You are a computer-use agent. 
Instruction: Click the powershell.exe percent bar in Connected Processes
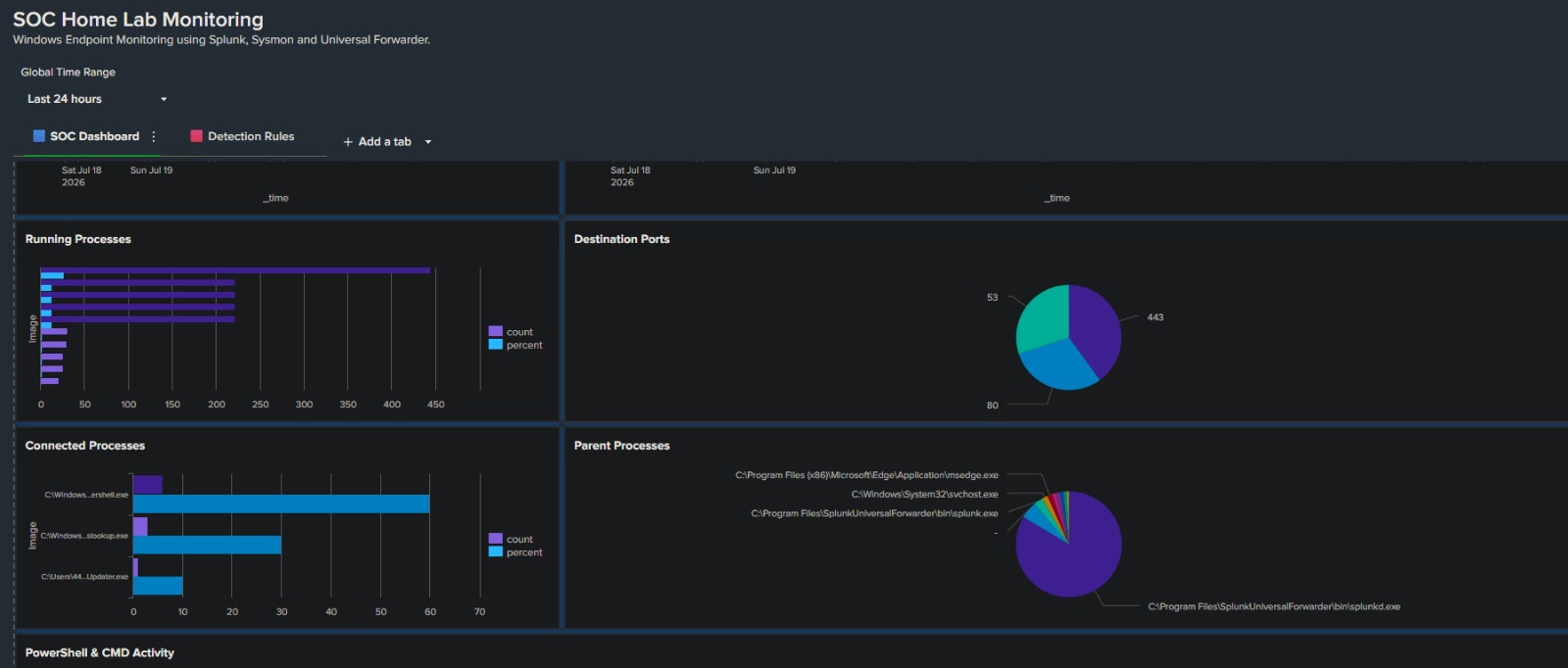[x=281, y=503]
